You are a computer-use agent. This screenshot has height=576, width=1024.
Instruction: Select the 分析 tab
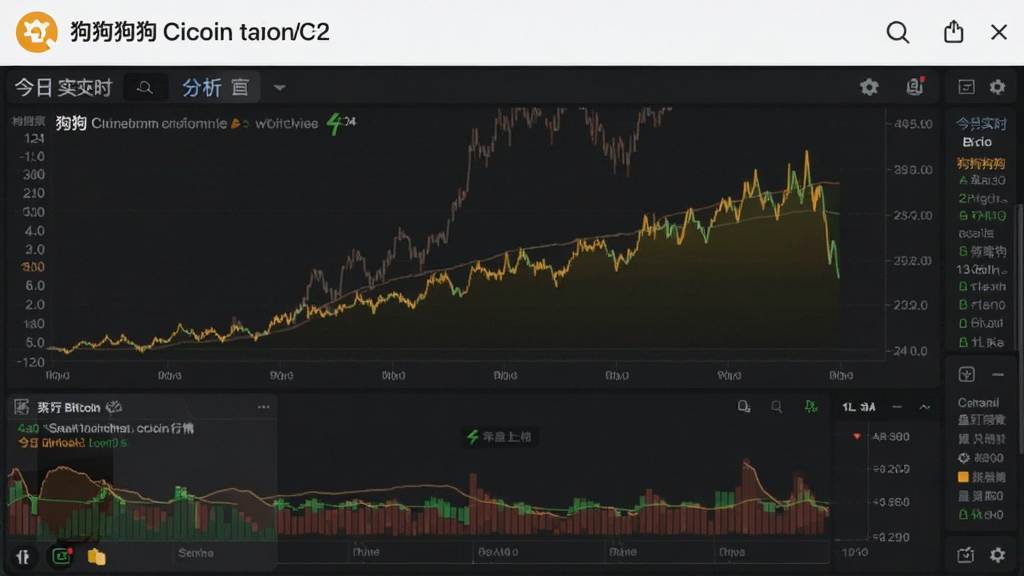[x=201, y=88]
